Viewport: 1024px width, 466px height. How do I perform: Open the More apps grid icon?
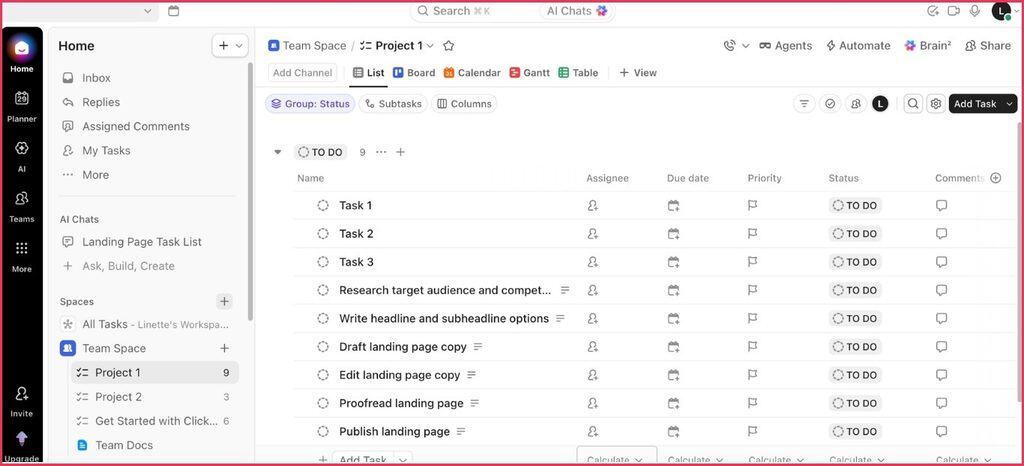pos(22,248)
